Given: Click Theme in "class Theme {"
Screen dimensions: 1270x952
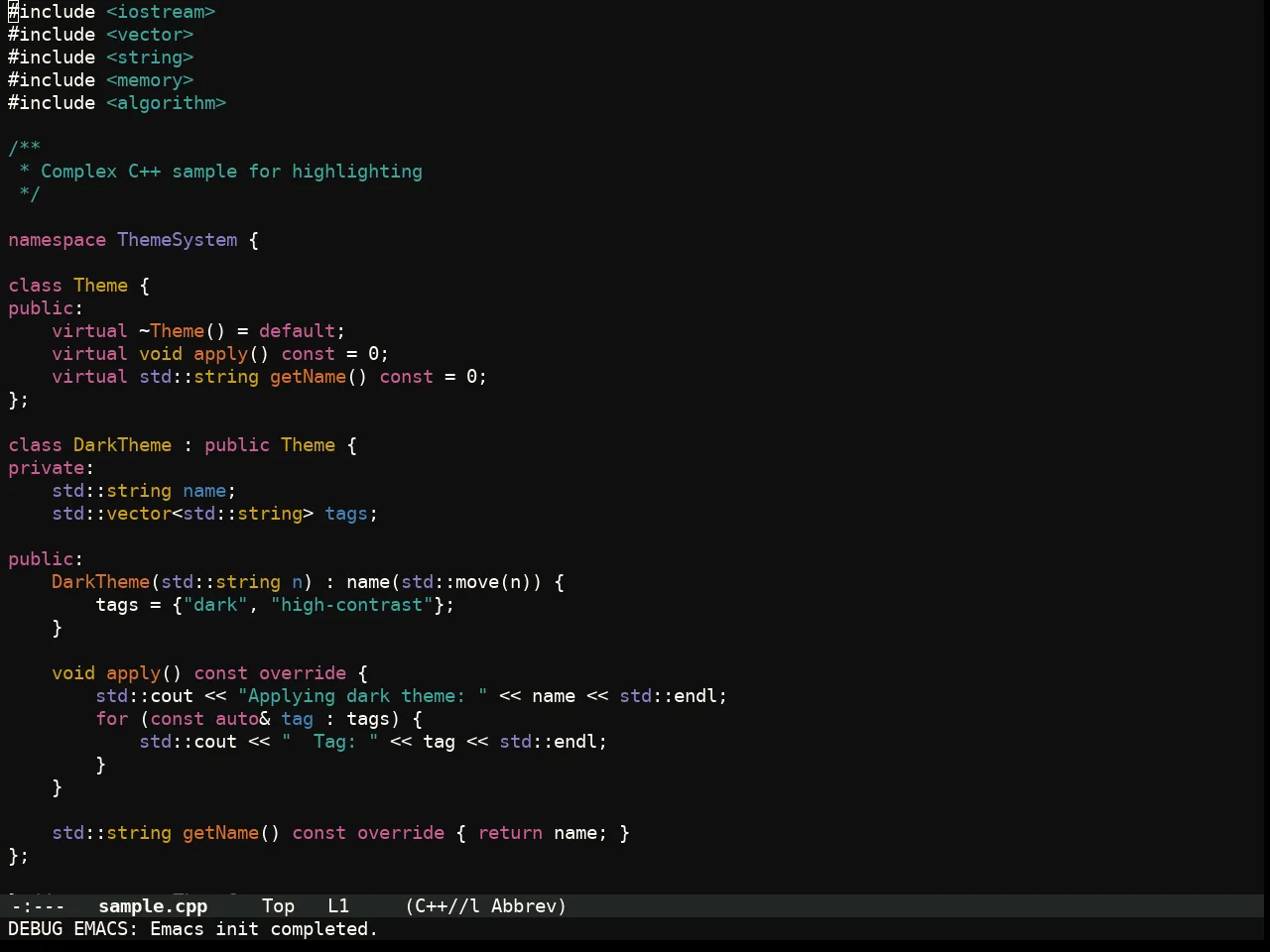Looking at the screenshot, I should [x=101, y=286].
